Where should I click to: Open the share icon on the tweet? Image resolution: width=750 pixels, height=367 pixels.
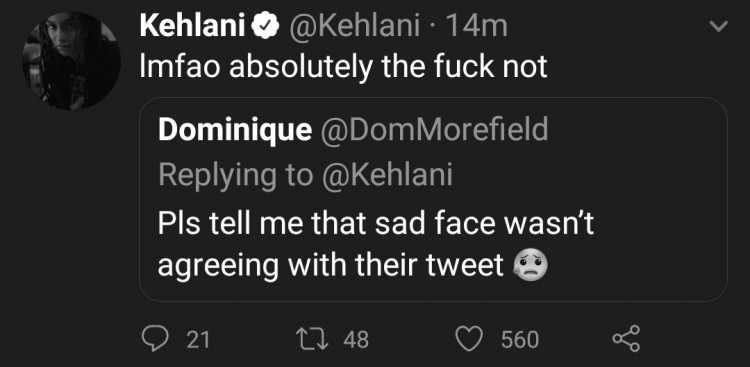(626, 339)
